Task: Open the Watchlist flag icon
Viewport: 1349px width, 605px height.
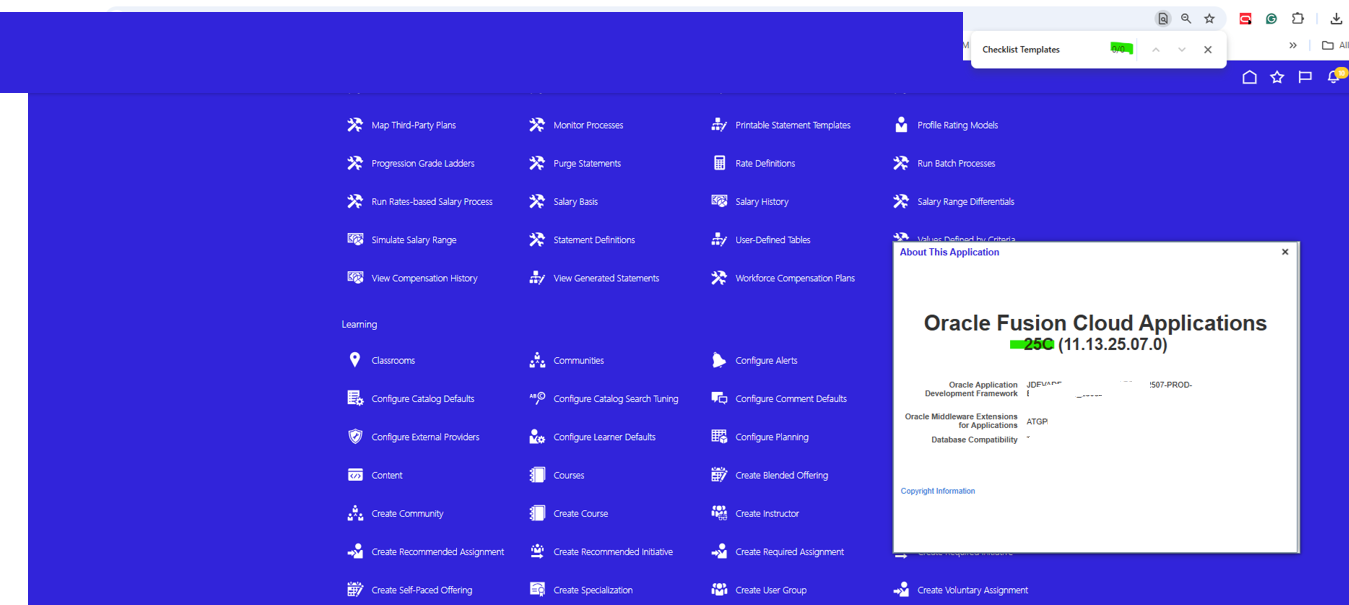Action: (1305, 77)
